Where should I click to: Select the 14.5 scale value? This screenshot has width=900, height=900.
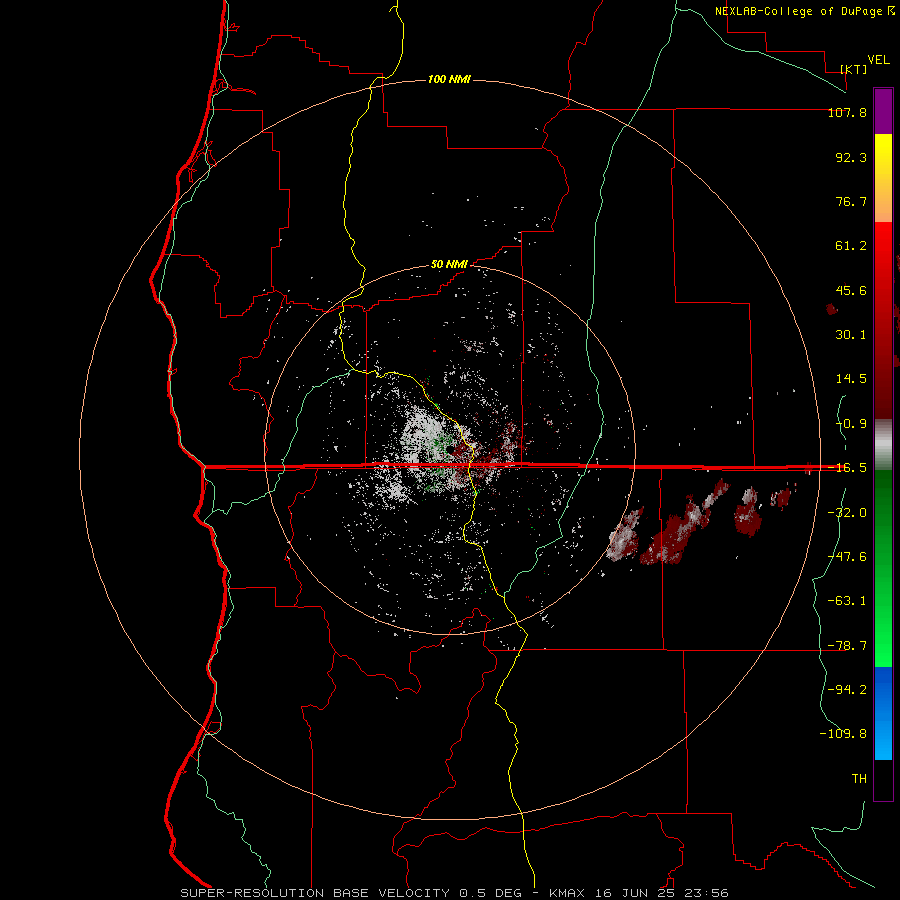pos(851,379)
